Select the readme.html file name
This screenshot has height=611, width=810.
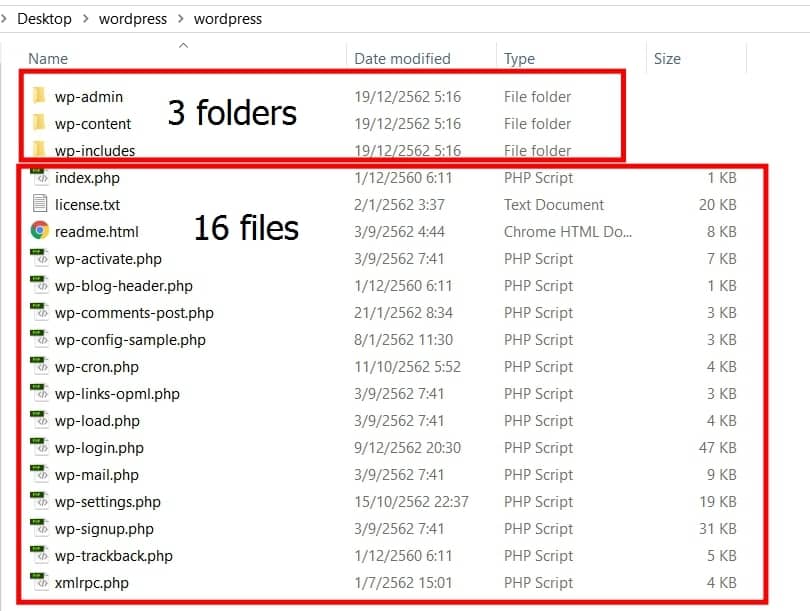pyautogui.click(x=97, y=231)
